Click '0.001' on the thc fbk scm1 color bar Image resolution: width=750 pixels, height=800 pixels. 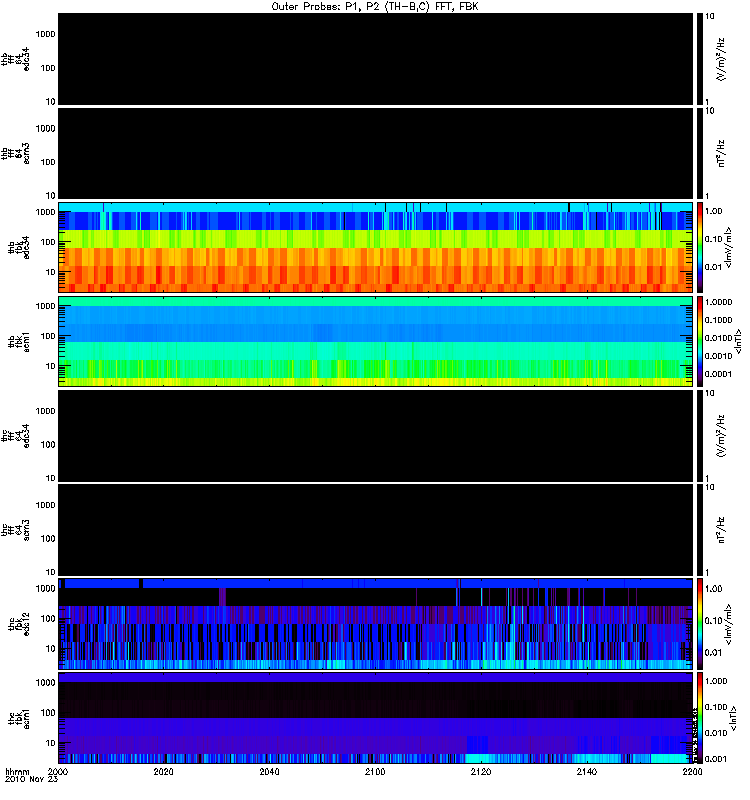[x=716, y=759]
